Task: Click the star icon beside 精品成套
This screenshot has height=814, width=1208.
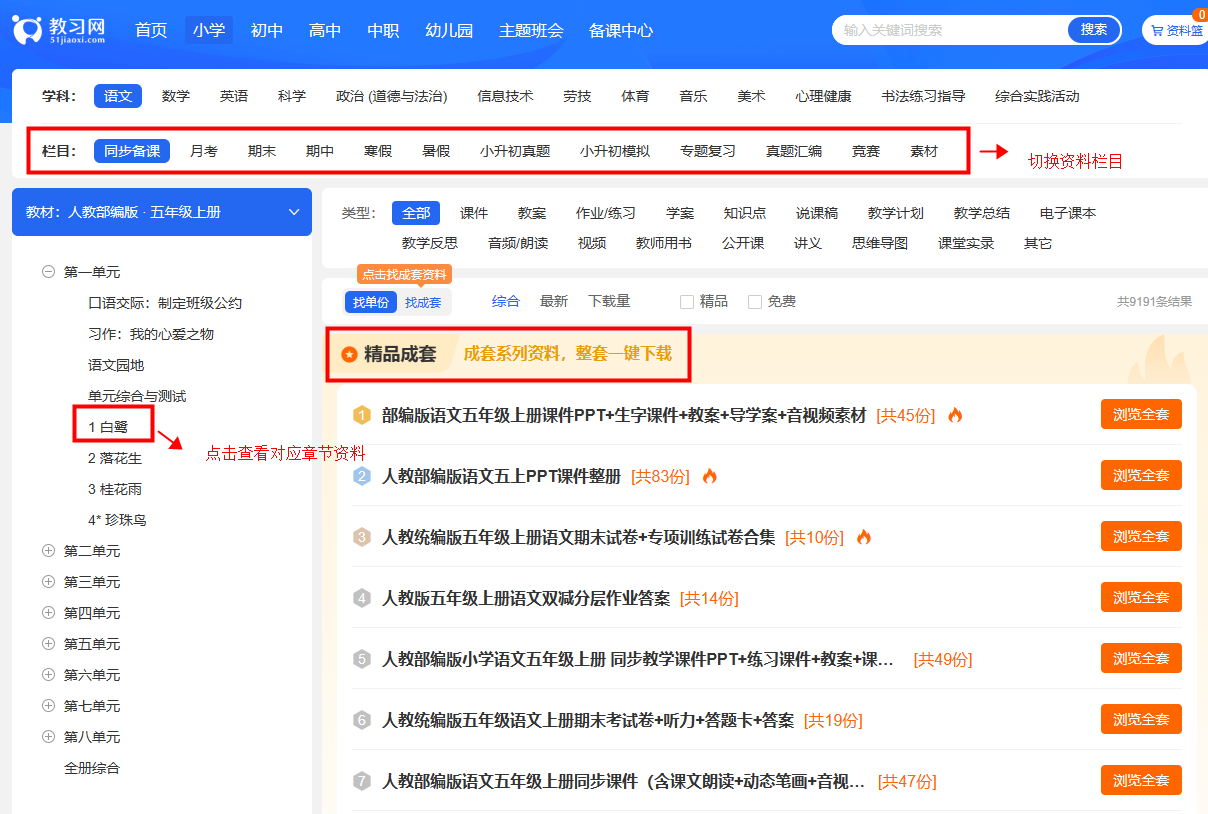Action: (349, 354)
